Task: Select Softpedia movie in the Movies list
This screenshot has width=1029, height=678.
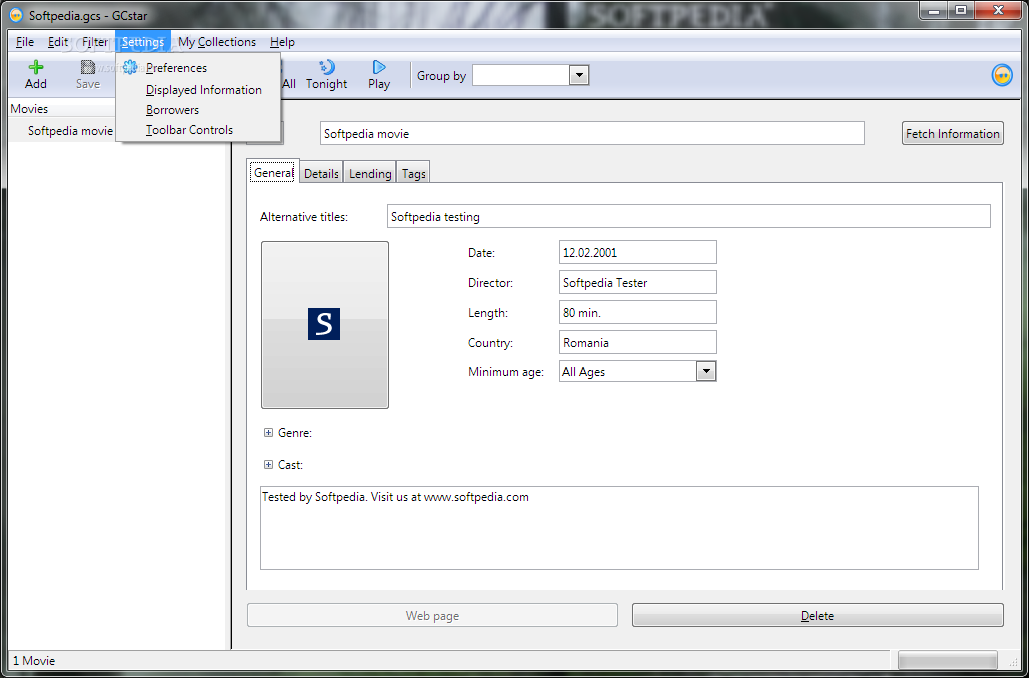Action: point(71,131)
